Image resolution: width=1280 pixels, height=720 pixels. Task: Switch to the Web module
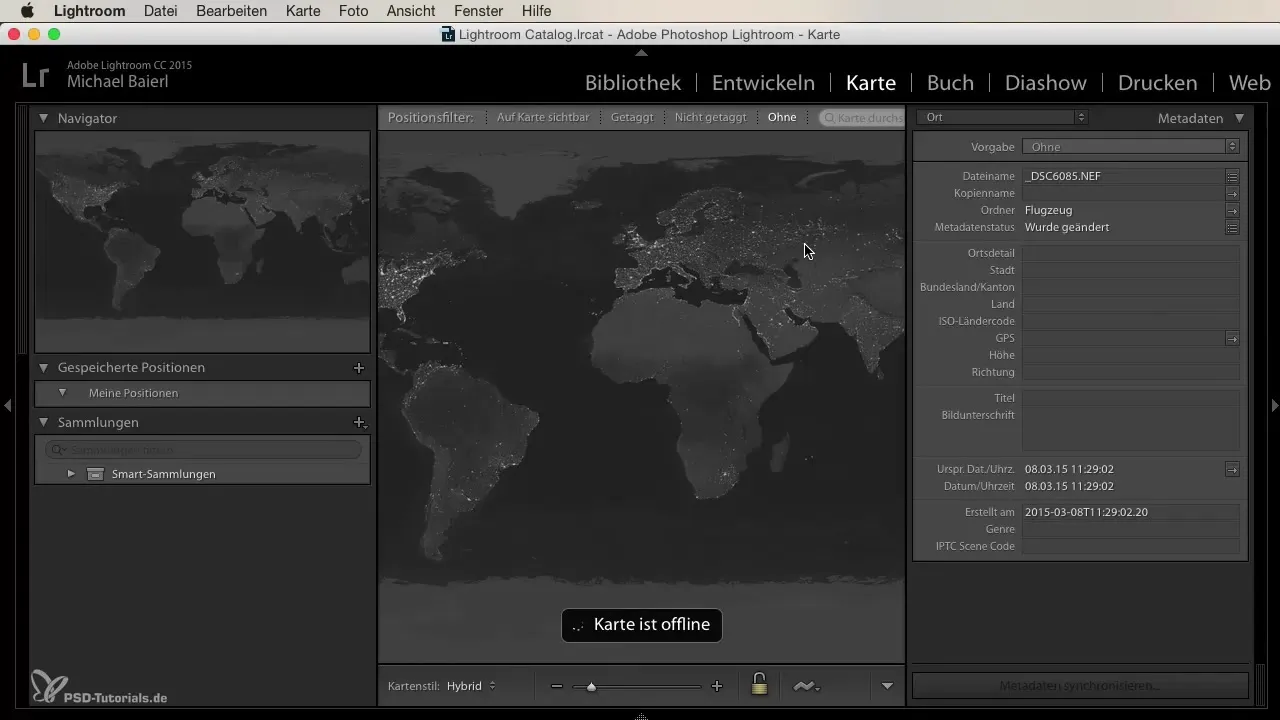tap(1250, 83)
